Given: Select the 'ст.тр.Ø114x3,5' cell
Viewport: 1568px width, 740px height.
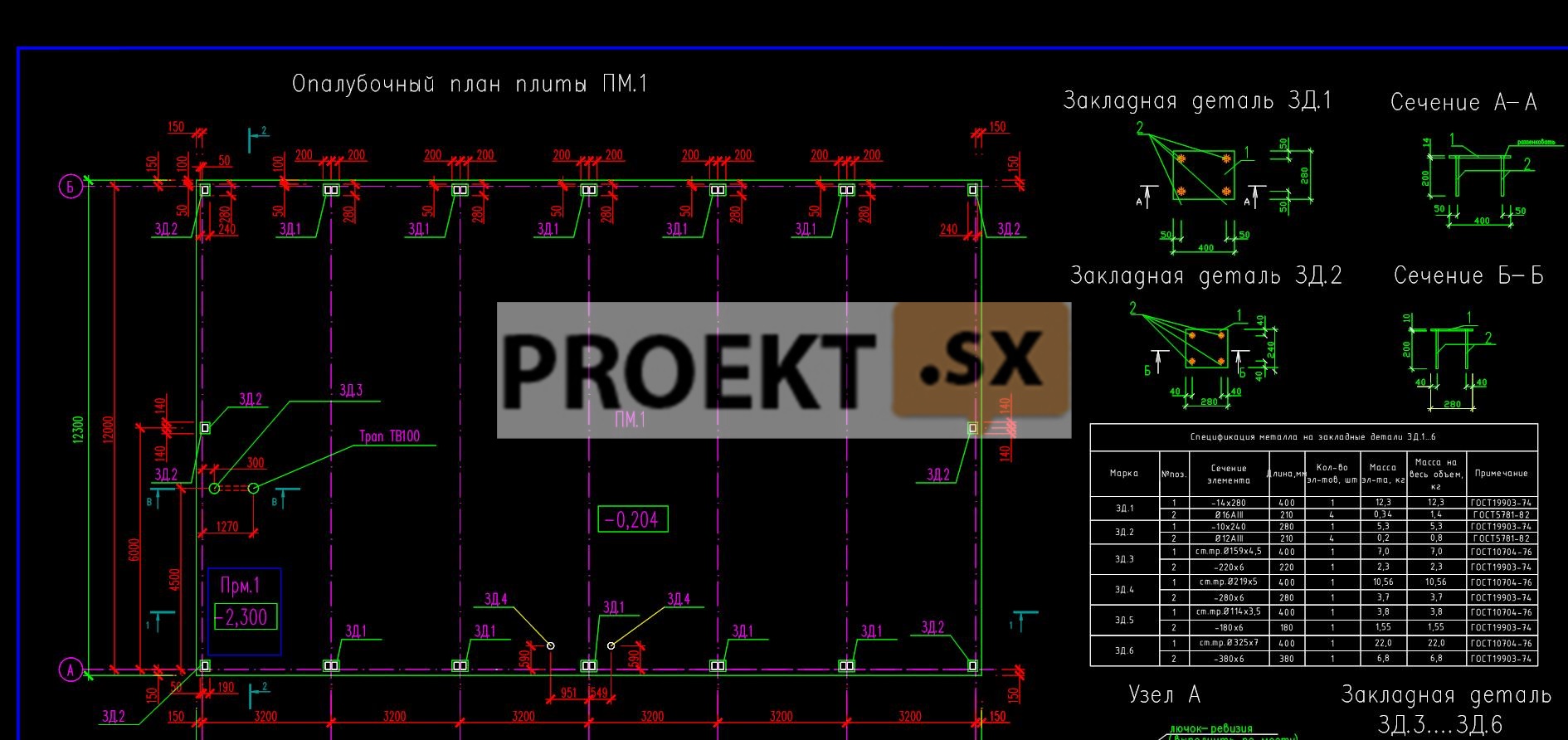Looking at the screenshot, I should [x=1229, y=611].
